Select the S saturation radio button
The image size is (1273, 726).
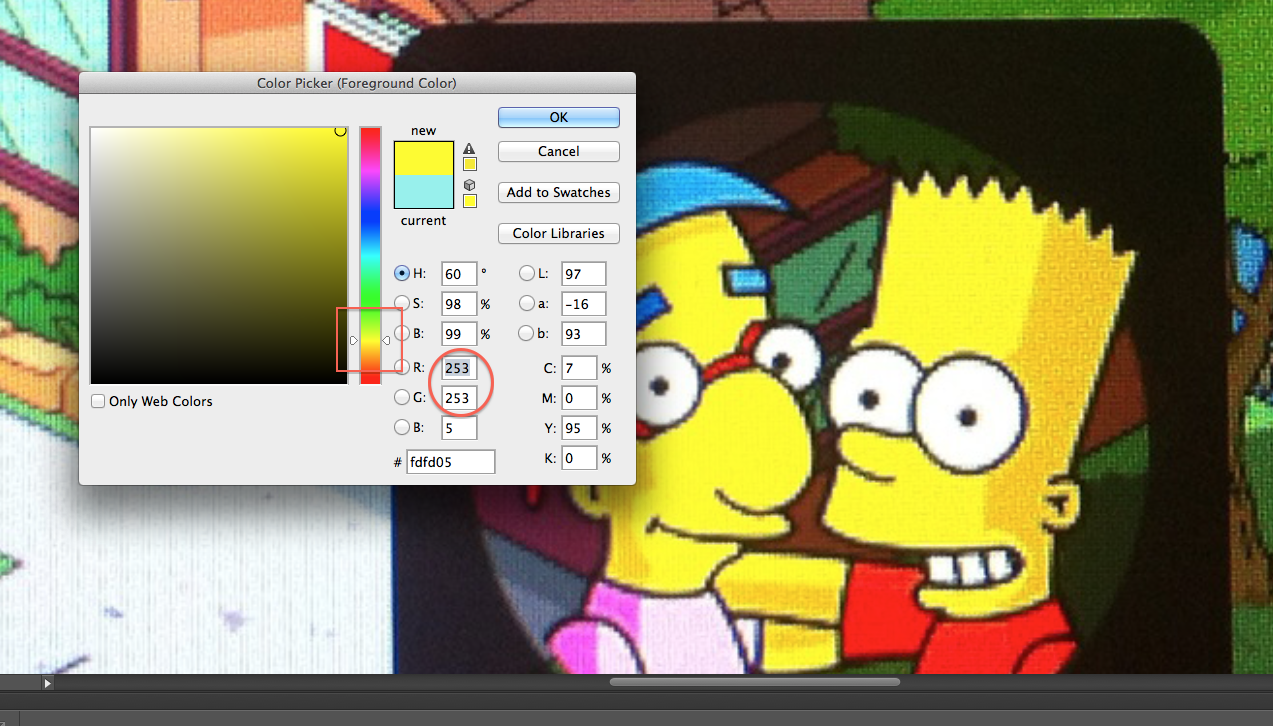pos(402,303)
